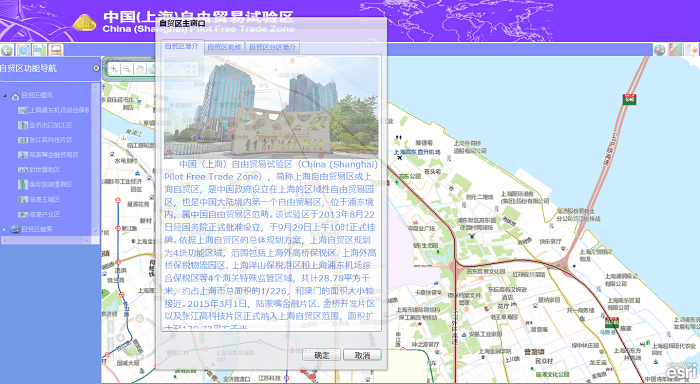700x384 pixels.
Task: Click the globe full-extent icon on map toolbar
Action: pyautogui.click(x=152, y=69)
